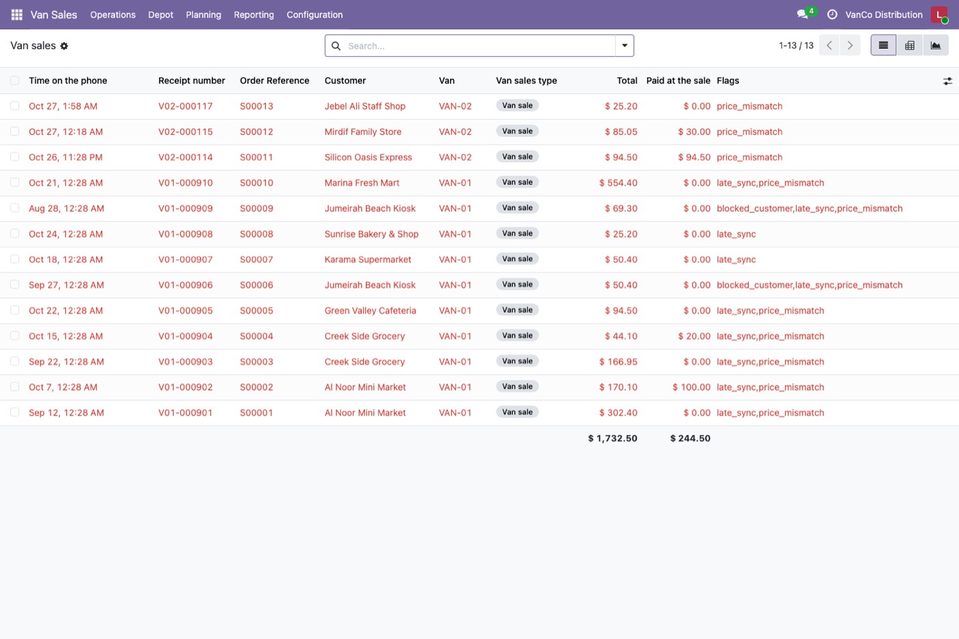This screenshot has height=639, width=959.
Task: Tick the checkbox for receipt V01-000901
Action: [15, 413]
